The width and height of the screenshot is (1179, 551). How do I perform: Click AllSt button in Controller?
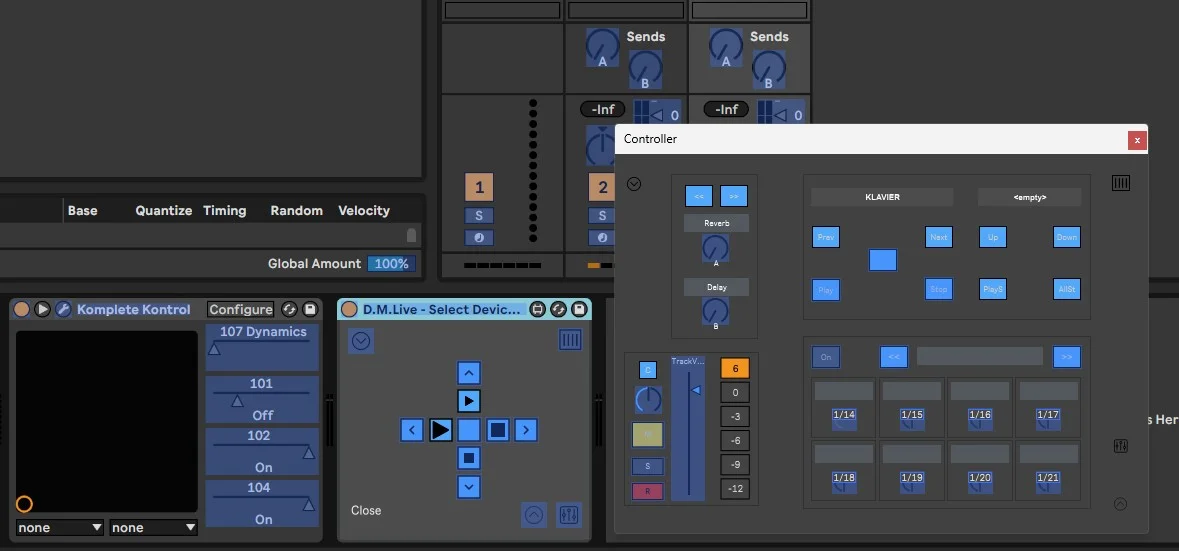pos(1067,289)
